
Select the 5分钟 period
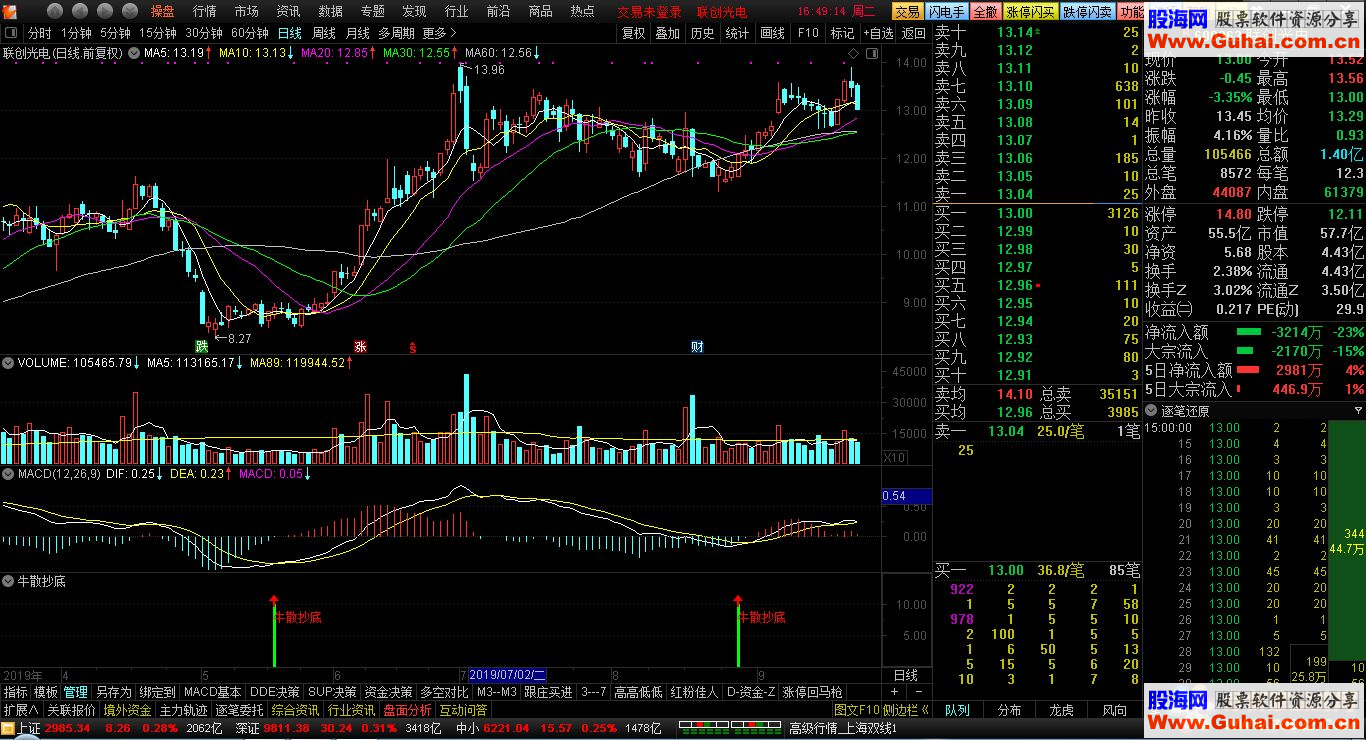(115, 32)
